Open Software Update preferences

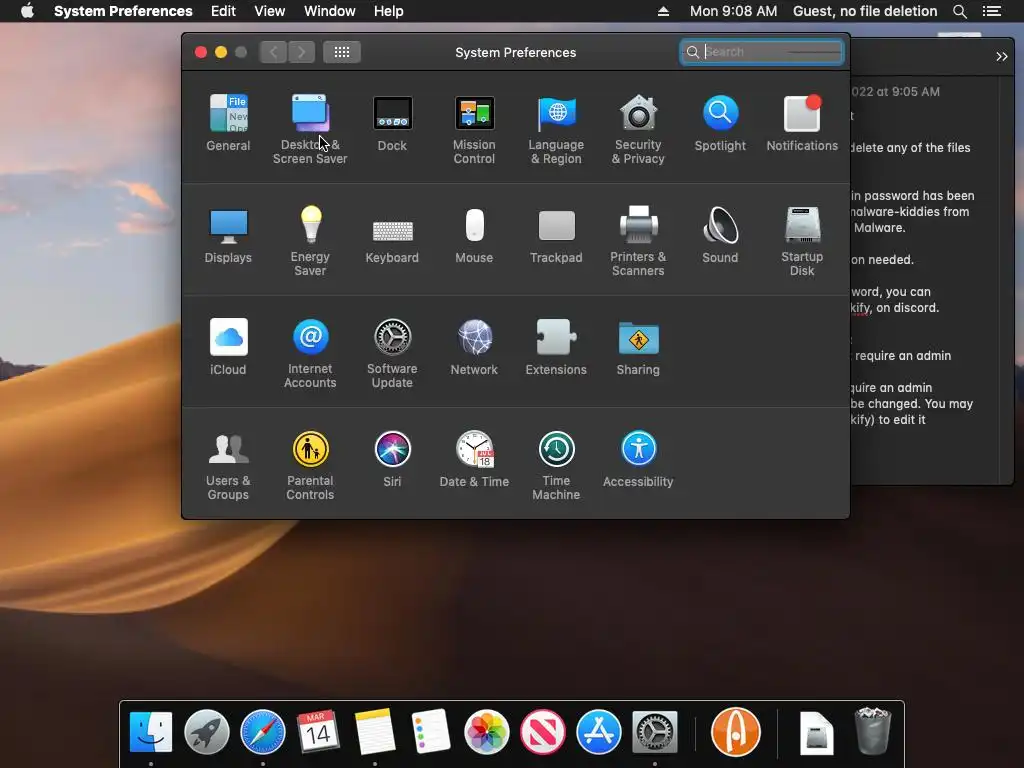(x=392, y=353)
